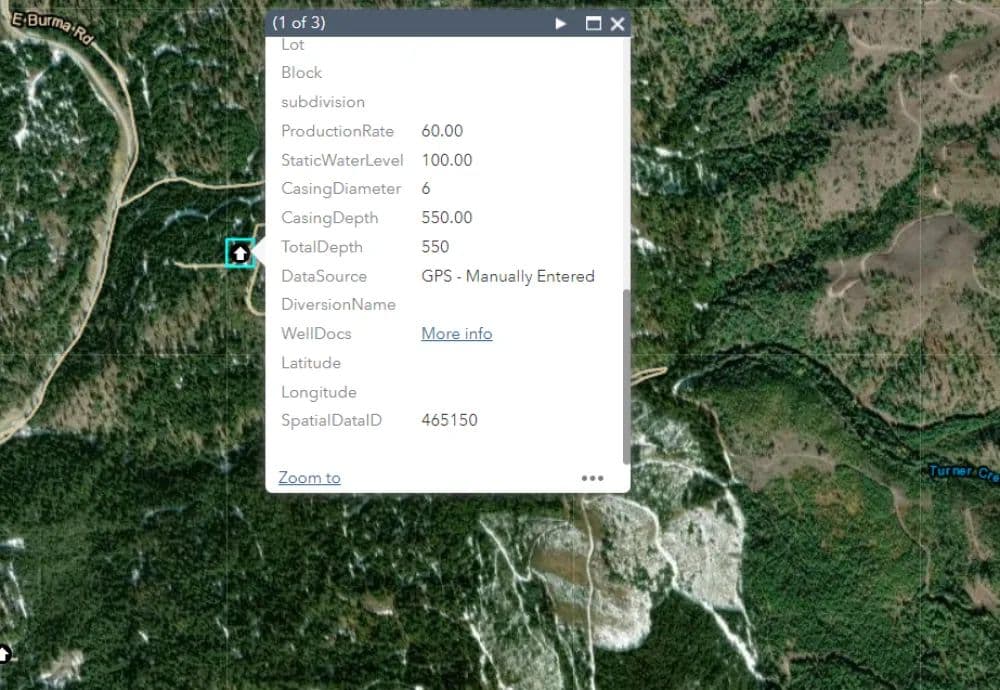Click the CasingDiameter field label
Screen dimensions: 1000x690
[341, 189]
